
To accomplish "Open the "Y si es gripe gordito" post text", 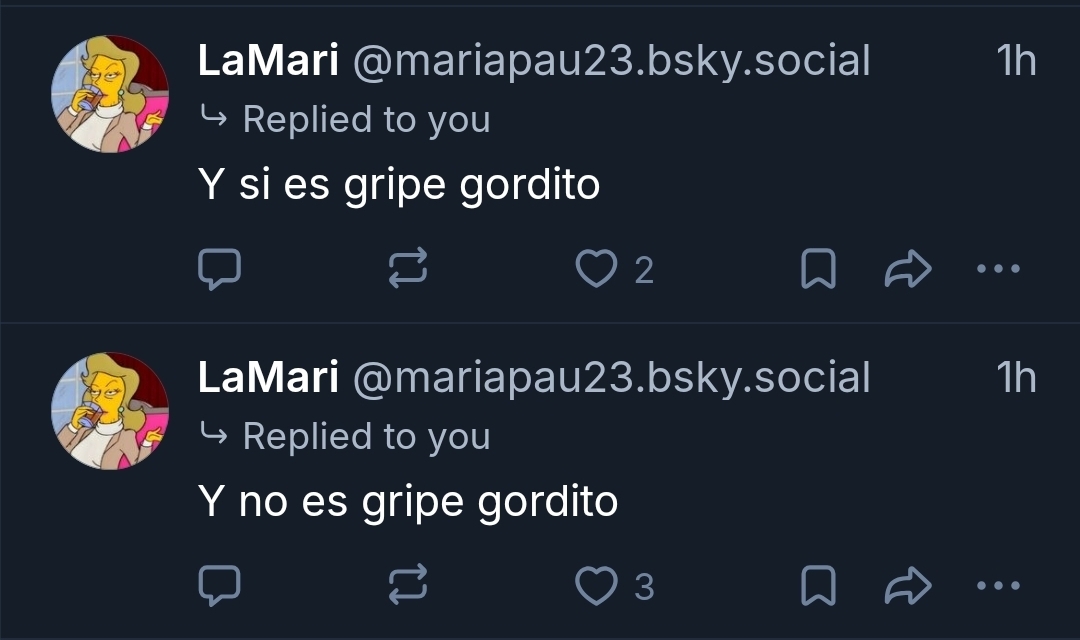I will pyautogui.click(x=399, y=185).
